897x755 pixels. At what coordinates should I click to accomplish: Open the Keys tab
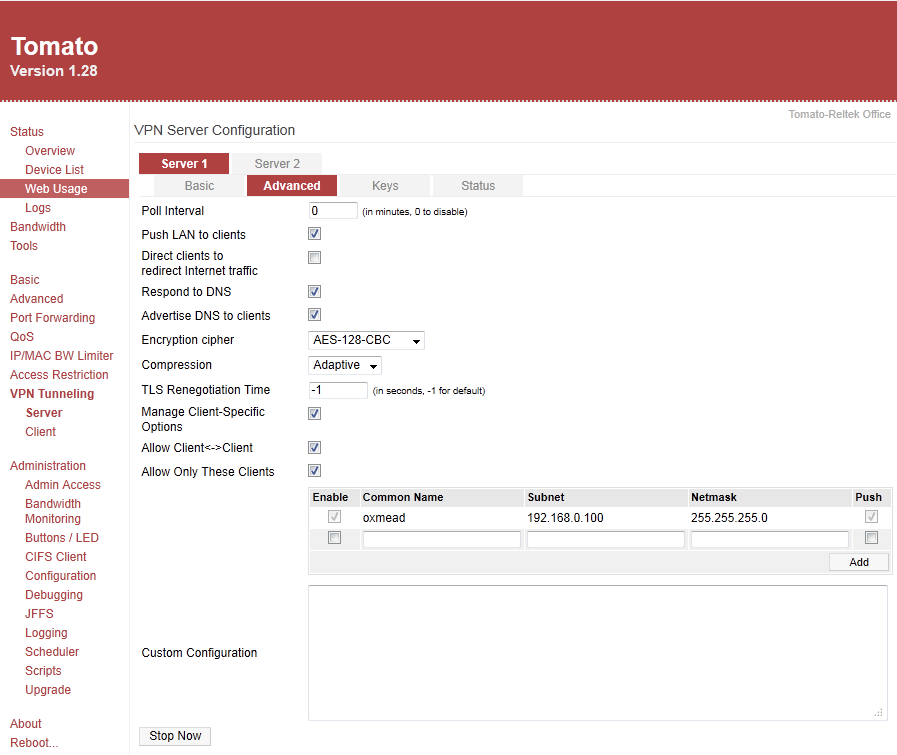(385, 186)
